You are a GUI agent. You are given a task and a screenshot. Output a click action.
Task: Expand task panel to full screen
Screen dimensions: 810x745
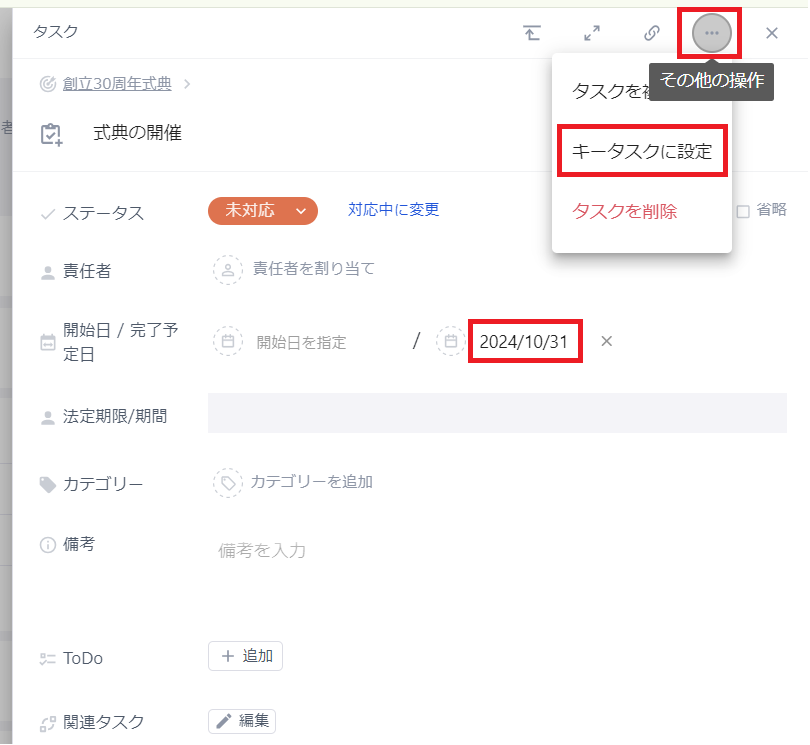(592, 33)
